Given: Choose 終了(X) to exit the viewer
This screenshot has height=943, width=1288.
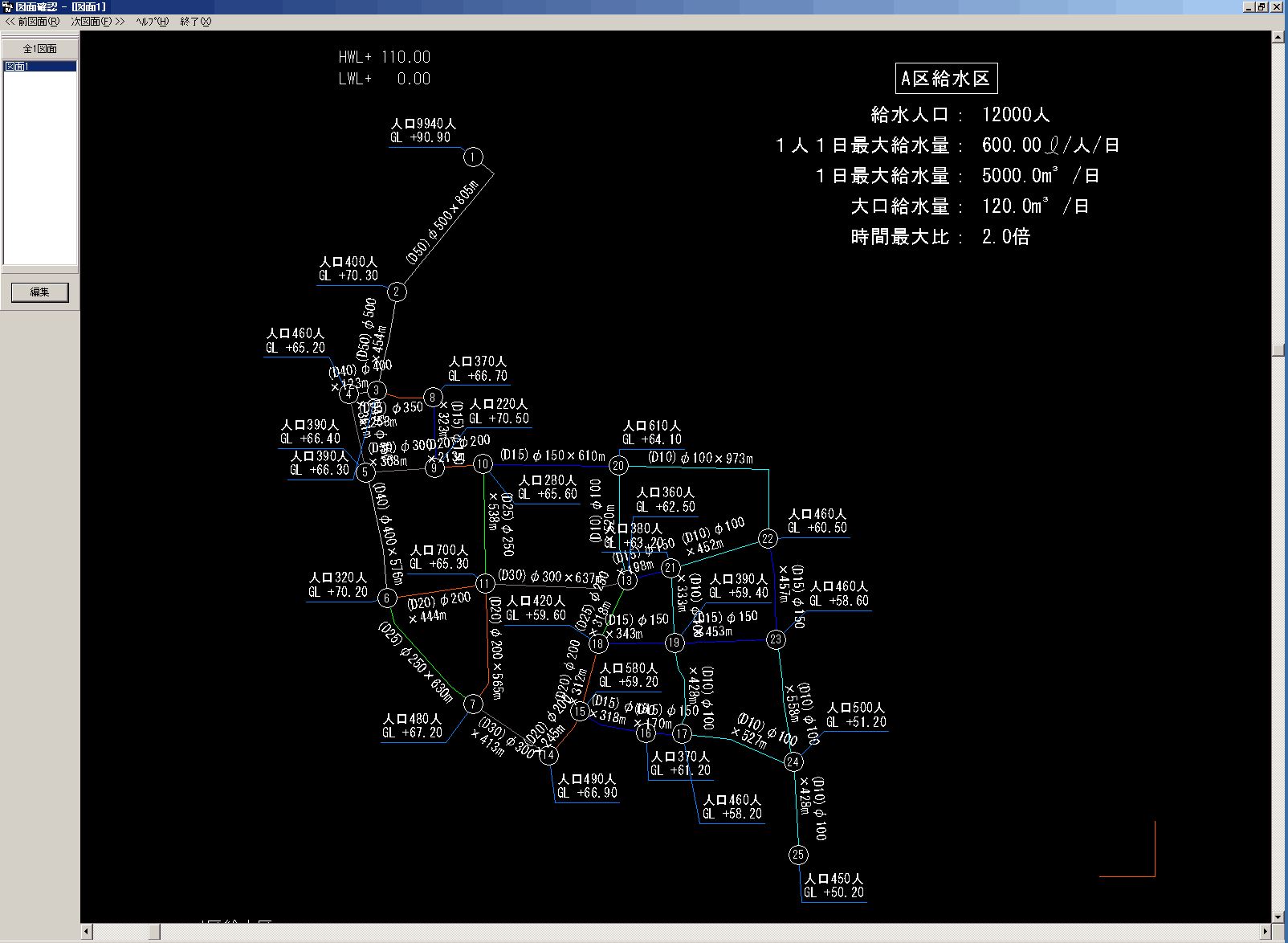Looking at the screenshot, I should (x=195, y=22).
